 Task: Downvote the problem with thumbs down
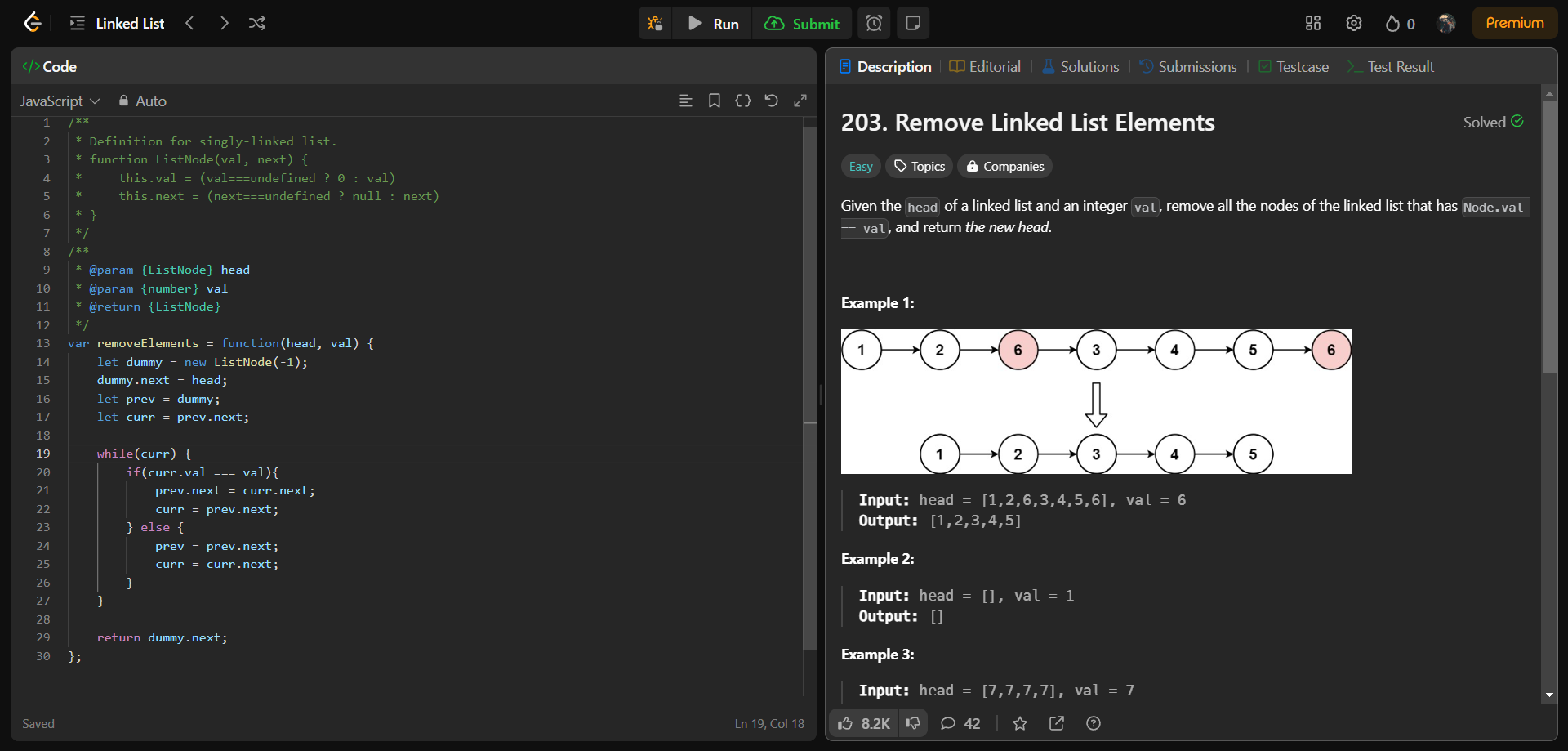click(913, 723)
